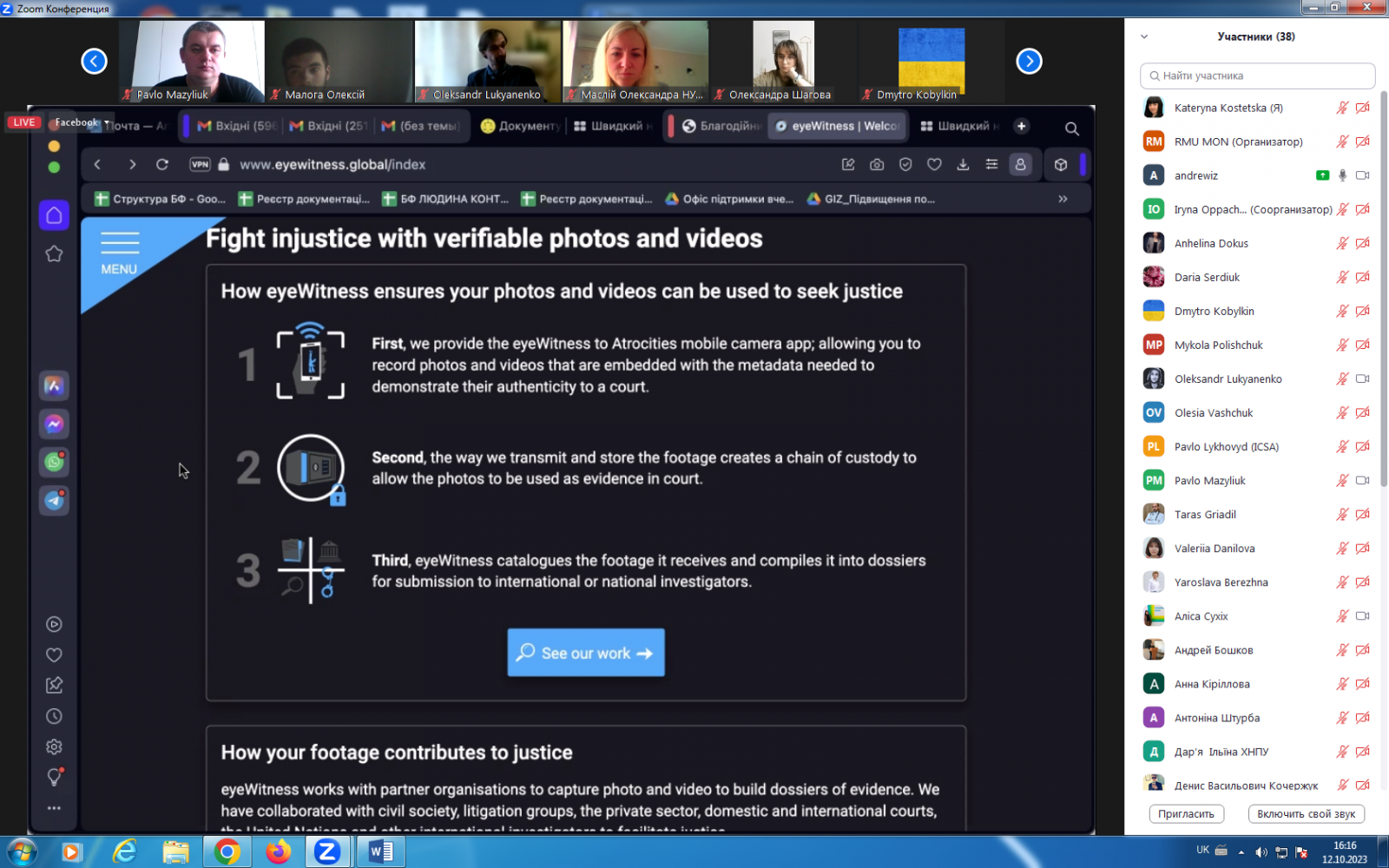Toggle Kateryna Kostetska muted microphone icon

tap(1342, 108)
